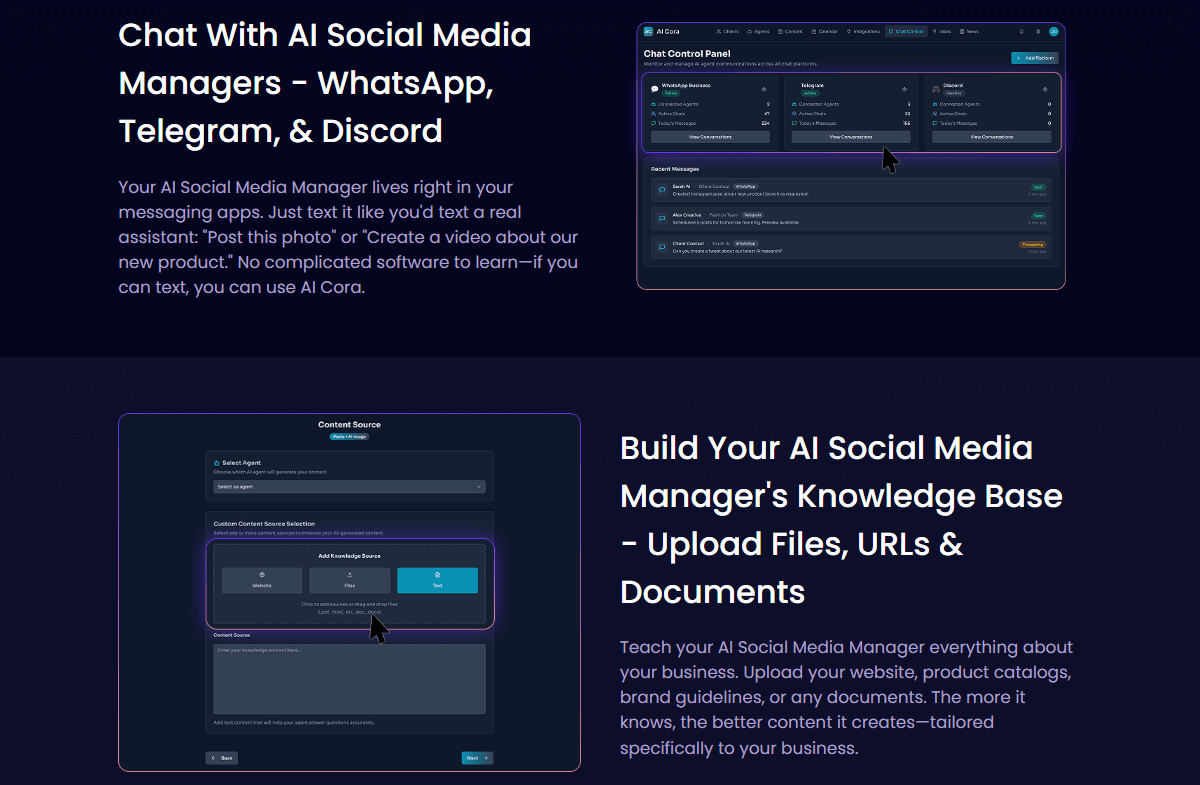
Task: Click the user avatar in top bar
Action: [x=1053, y=32]
